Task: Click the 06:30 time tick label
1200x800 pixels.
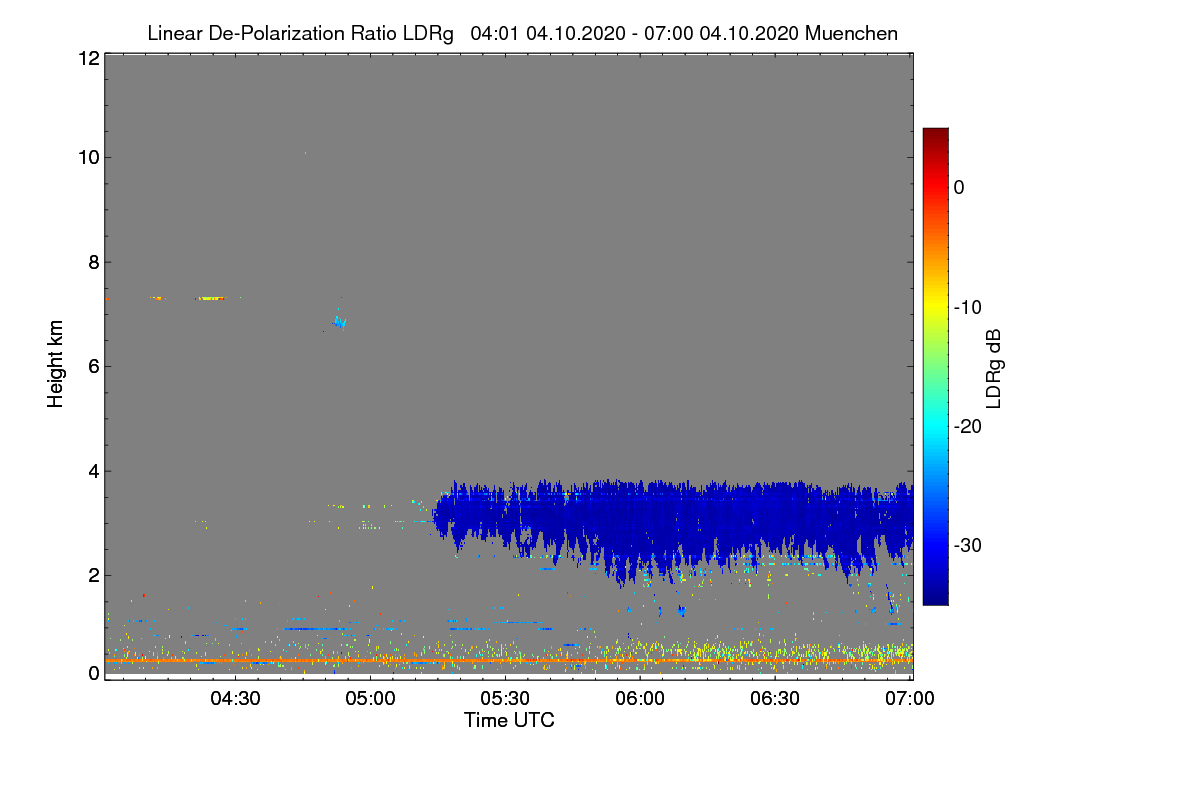Action: point(775,698)
